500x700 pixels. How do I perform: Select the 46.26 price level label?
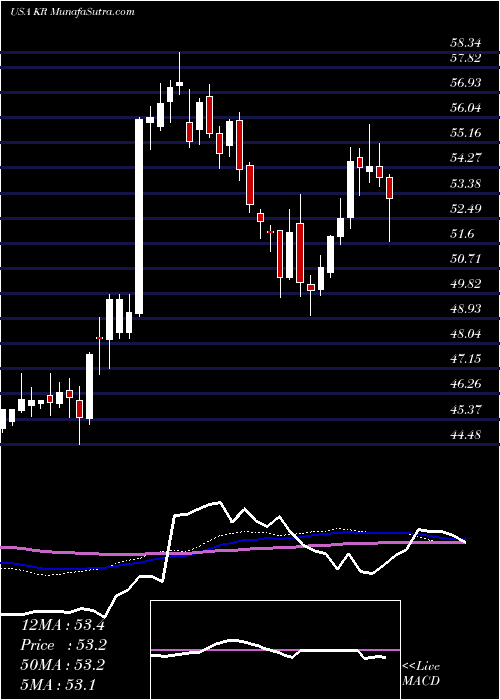pos(465,384)
